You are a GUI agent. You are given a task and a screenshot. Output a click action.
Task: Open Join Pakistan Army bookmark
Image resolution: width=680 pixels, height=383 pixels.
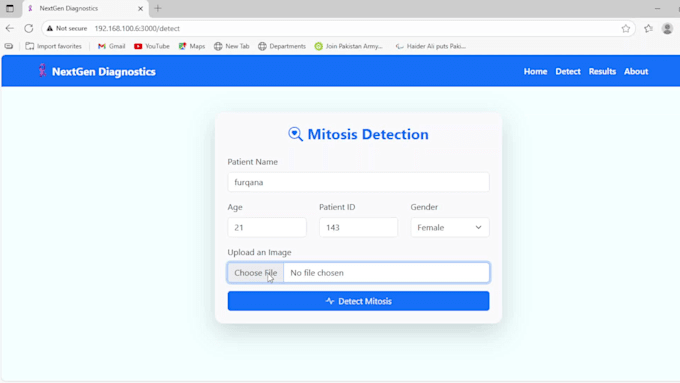pyautogui.click(x=349, y=46)
